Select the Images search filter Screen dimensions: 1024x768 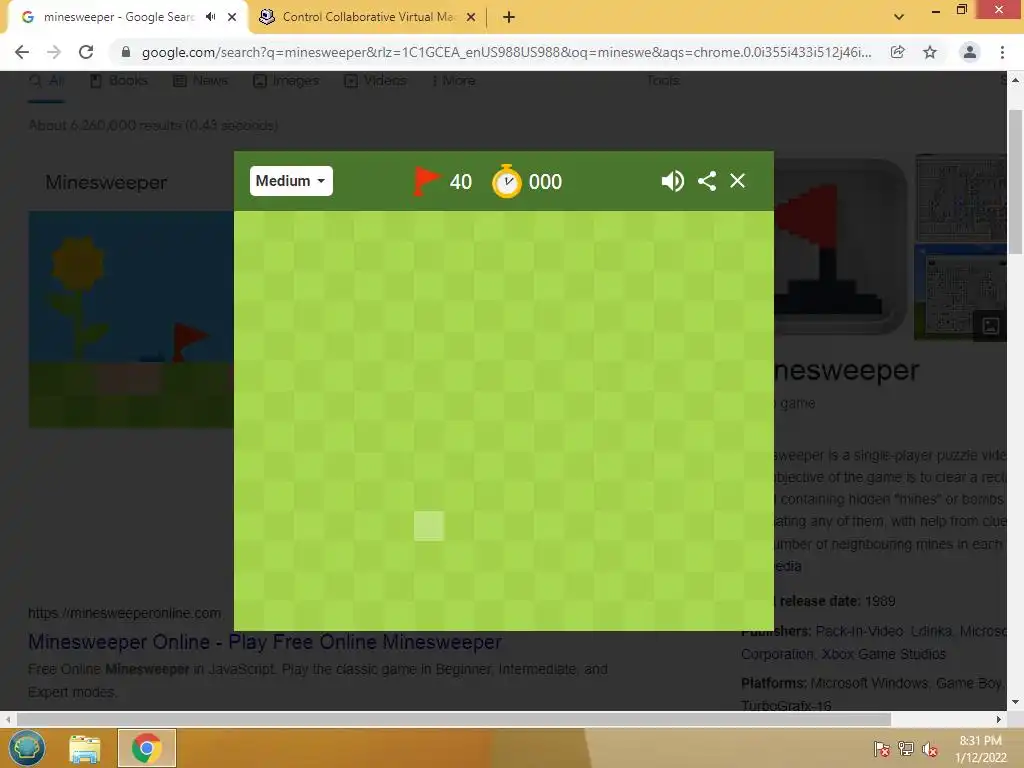(x=286, y=81)
